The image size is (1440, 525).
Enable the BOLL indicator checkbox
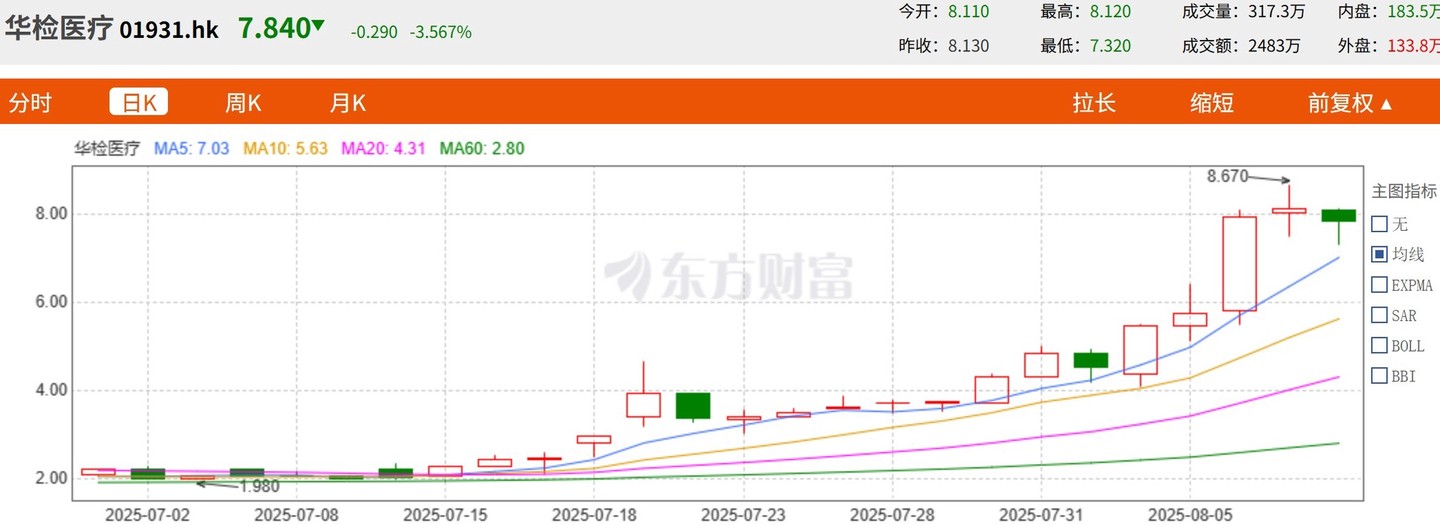pos(1379,346)
